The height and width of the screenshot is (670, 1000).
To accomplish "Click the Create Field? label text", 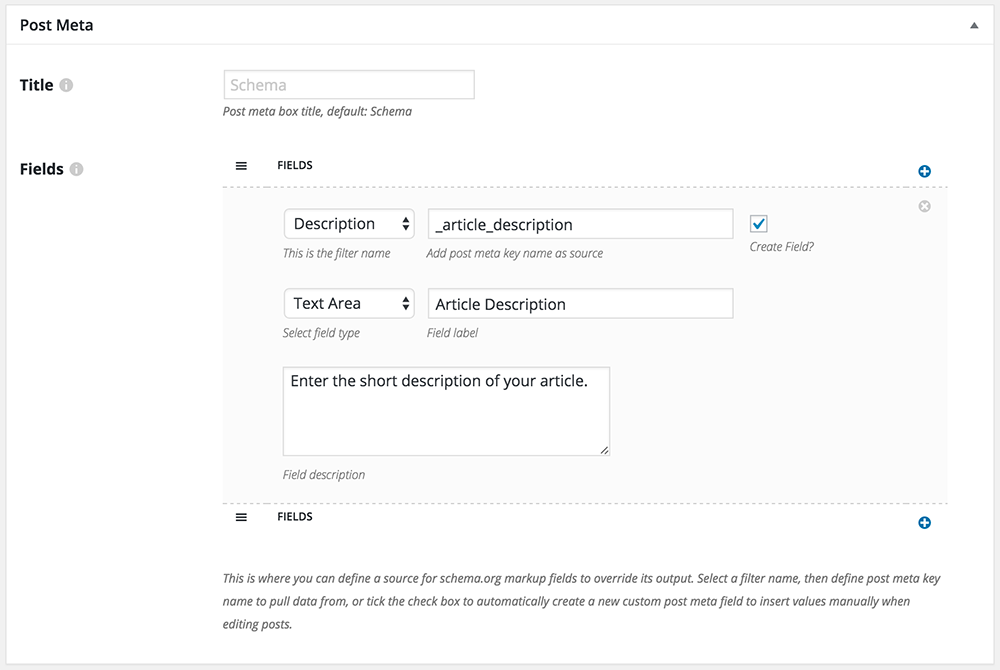I will pos(781,246).
